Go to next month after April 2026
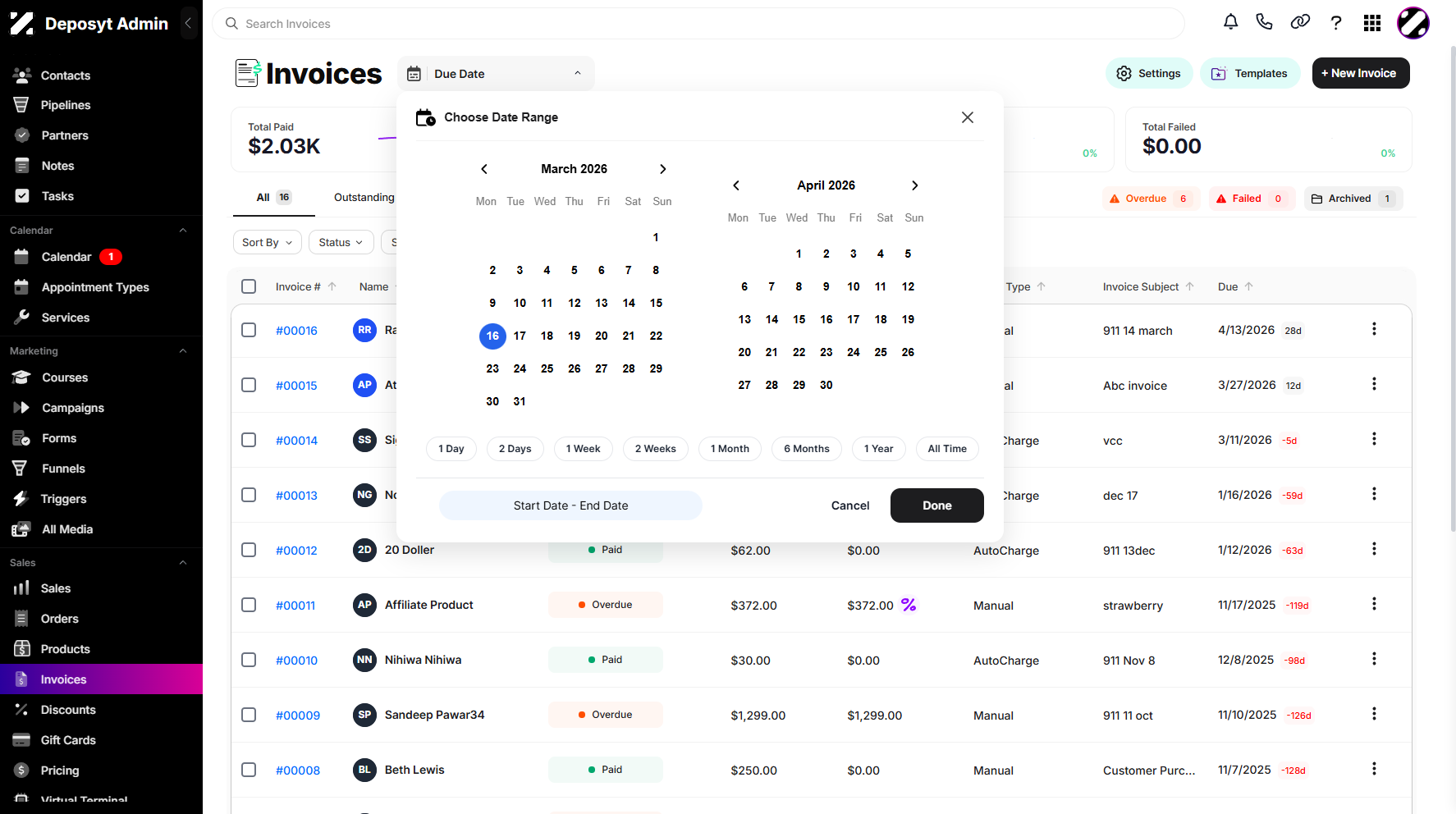Image resolution: width=1456 pixels, height=814 pixels. [915, 185]
